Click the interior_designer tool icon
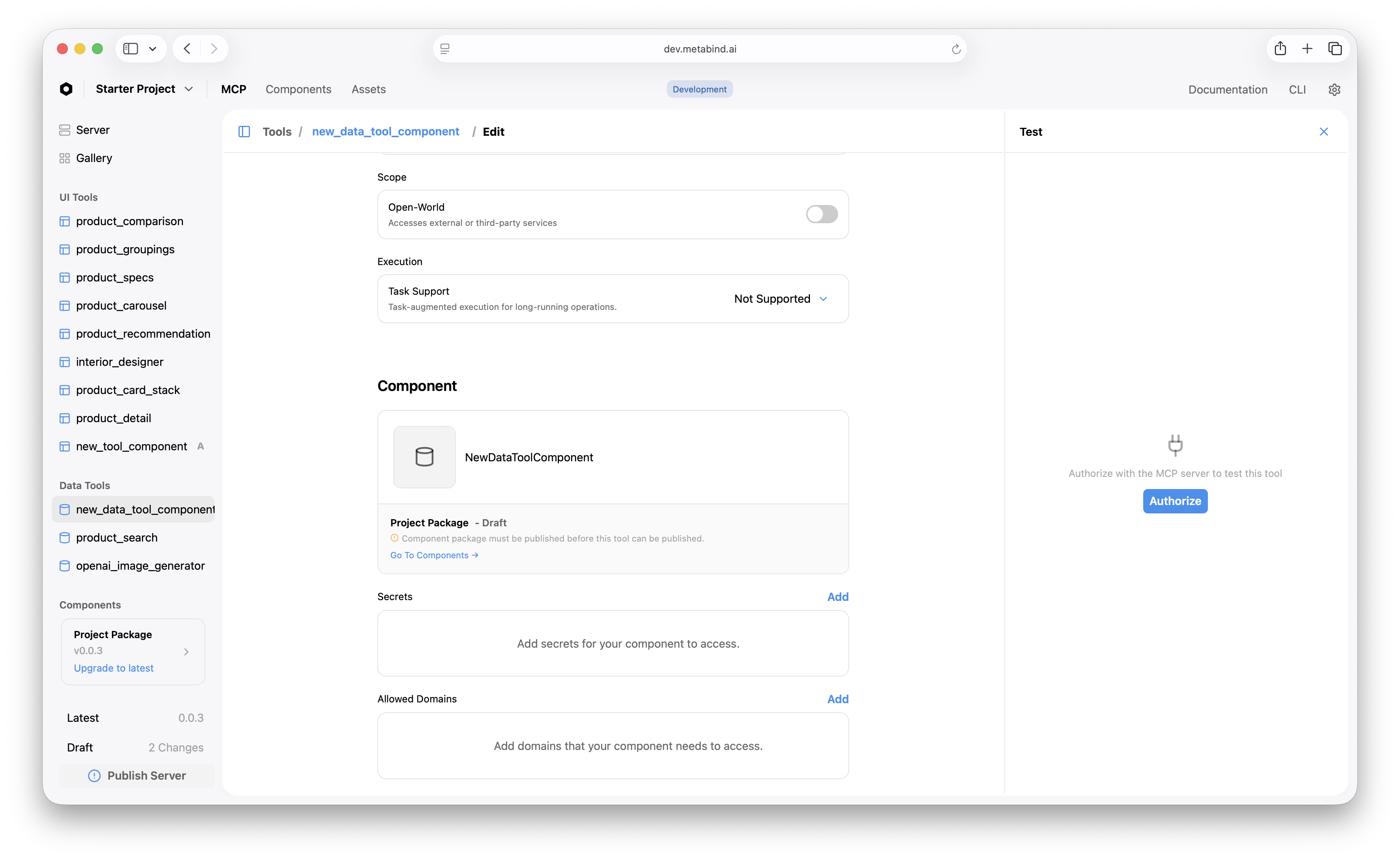1400x861 pixels. click(x=64, y=362)
